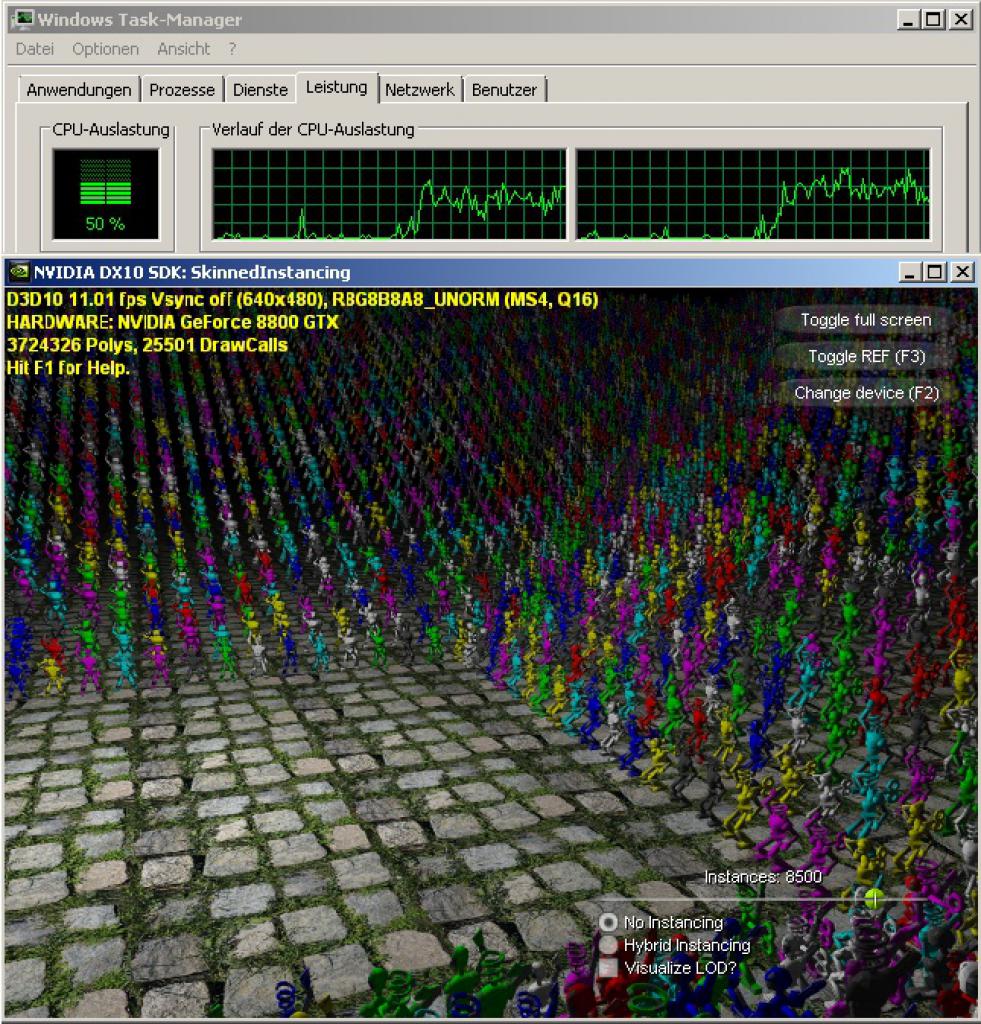Click the Hit F1 for Help text
Screen dimensions: 981x1024
point(68,368)
